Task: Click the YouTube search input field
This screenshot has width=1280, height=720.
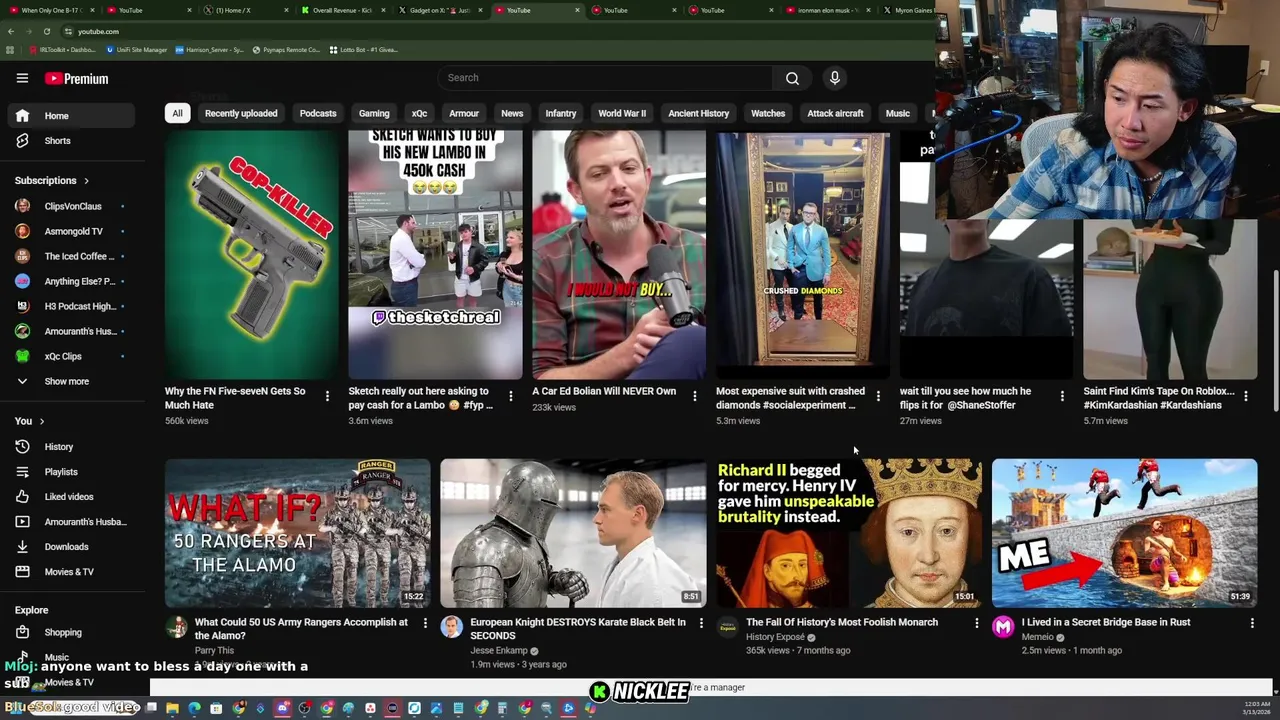Action: [x=605, y=78]
